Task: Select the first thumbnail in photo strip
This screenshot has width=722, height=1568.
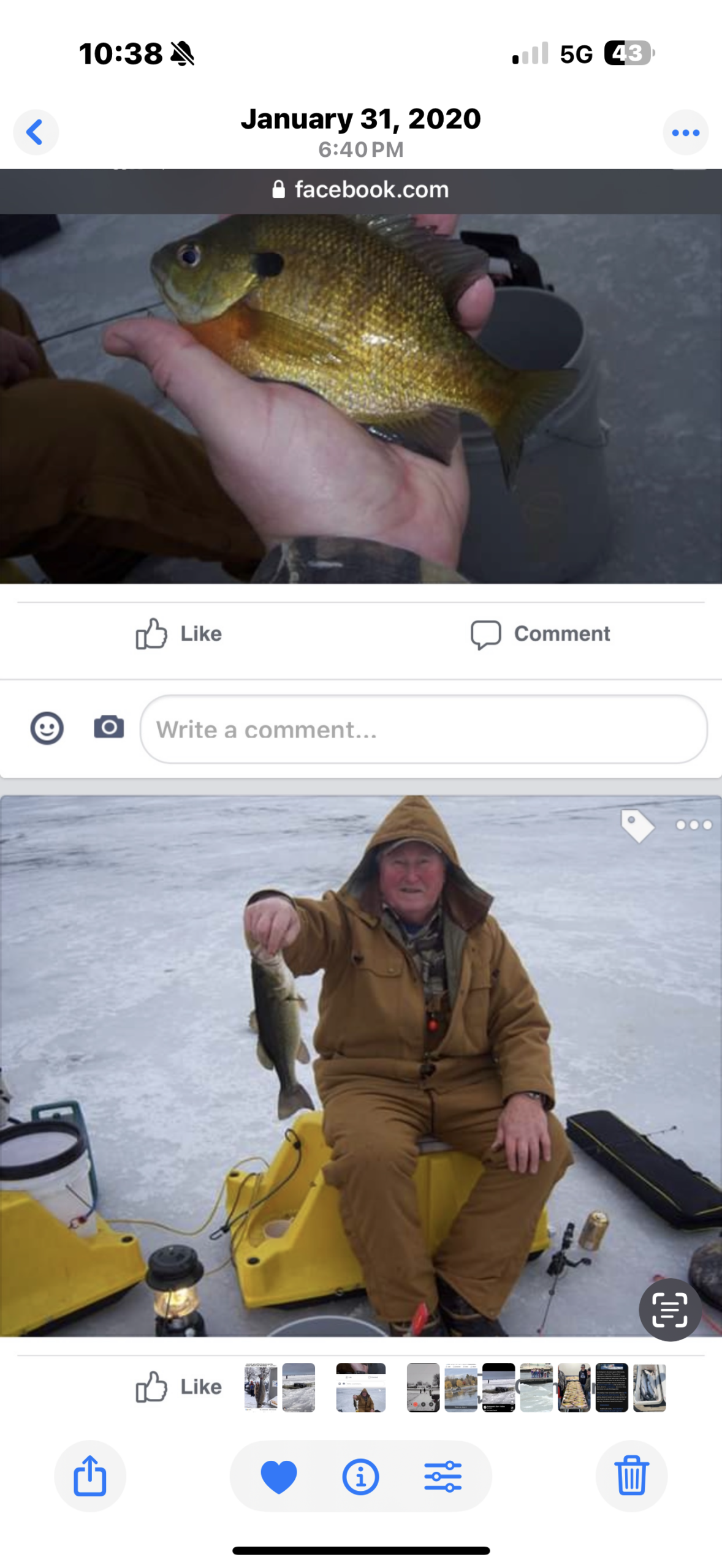Action: coord(260,1387)
